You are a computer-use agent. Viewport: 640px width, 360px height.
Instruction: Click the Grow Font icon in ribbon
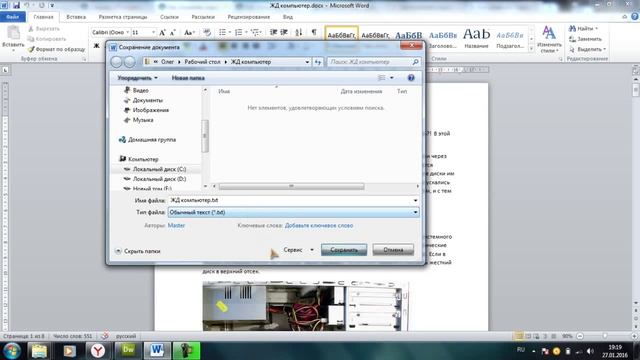point(162,32)
